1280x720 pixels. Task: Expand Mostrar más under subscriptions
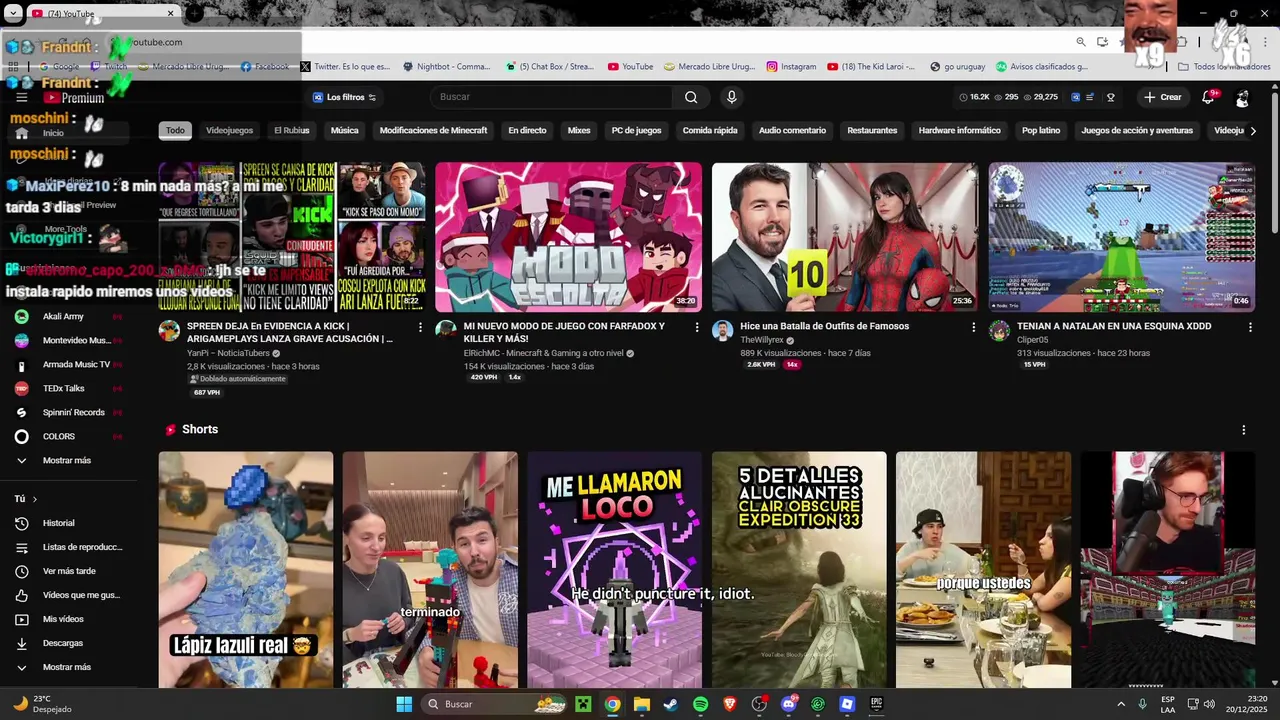pos(68,460)
